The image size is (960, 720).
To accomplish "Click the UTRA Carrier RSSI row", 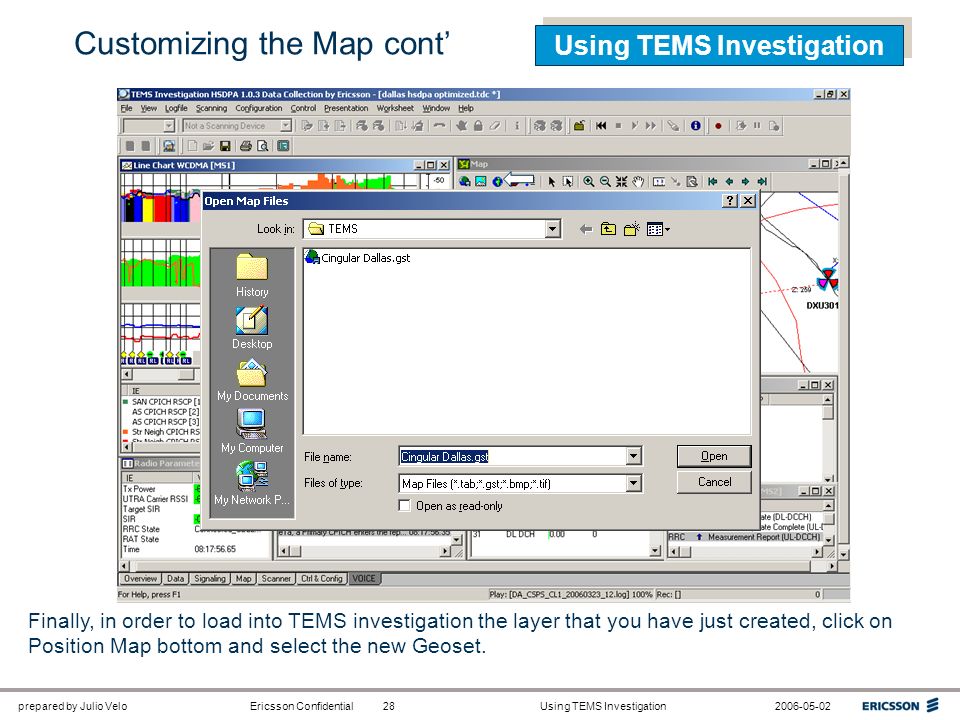I will coord(159,498).
